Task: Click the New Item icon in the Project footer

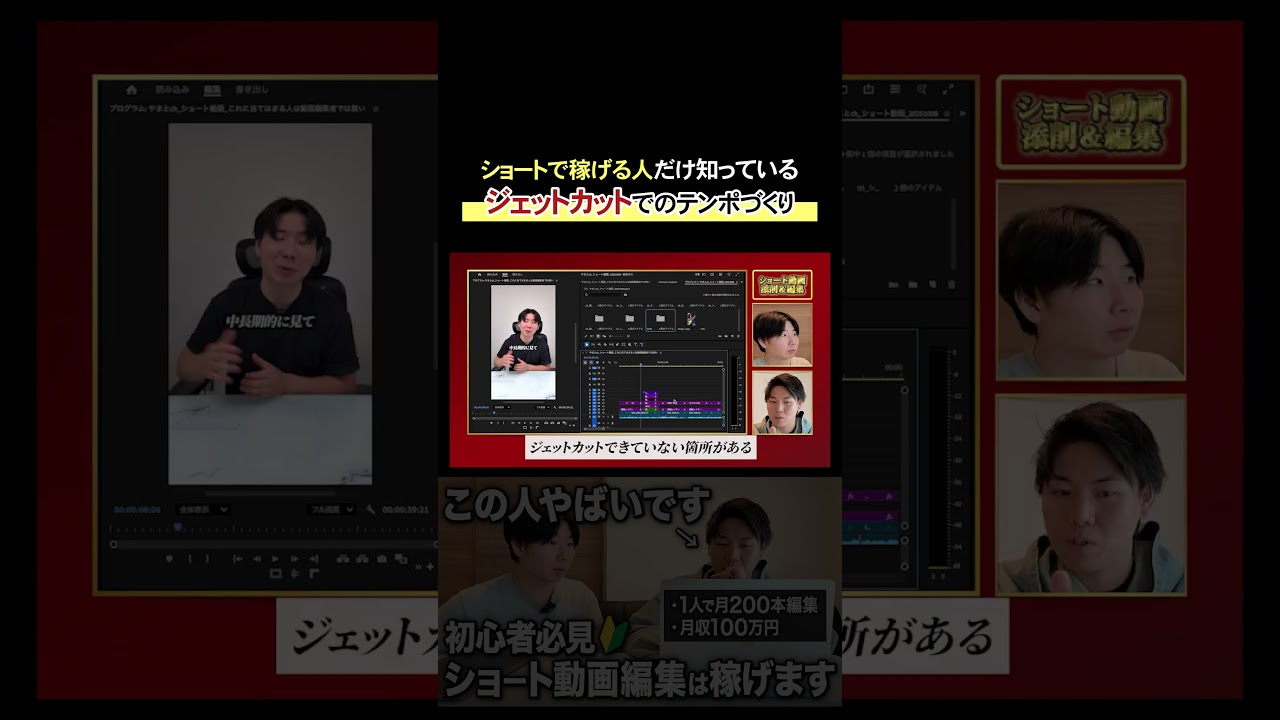Action: (933, 284)
